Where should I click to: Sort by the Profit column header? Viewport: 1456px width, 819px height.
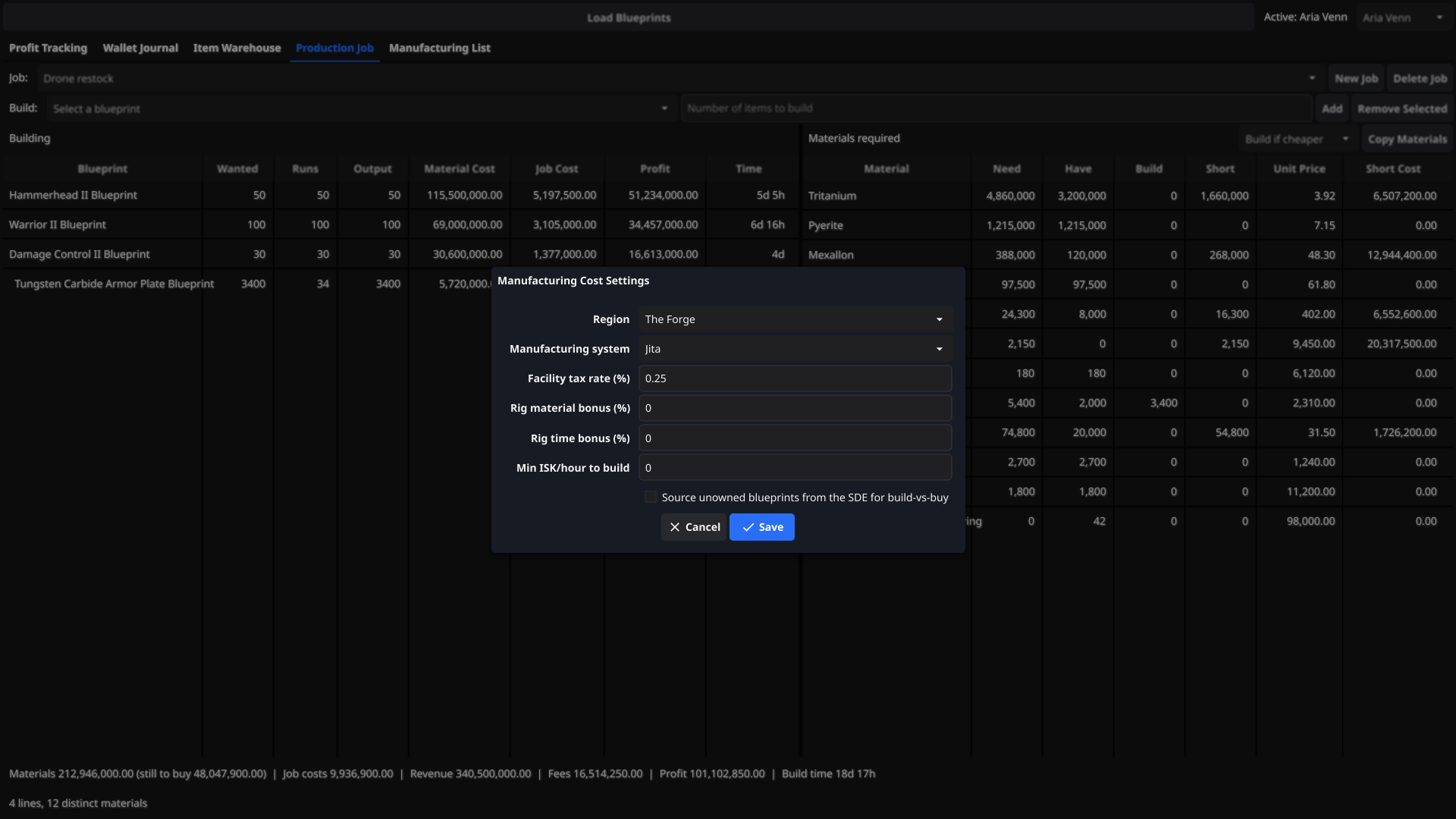pyautogui.click(x=654, y=168)
